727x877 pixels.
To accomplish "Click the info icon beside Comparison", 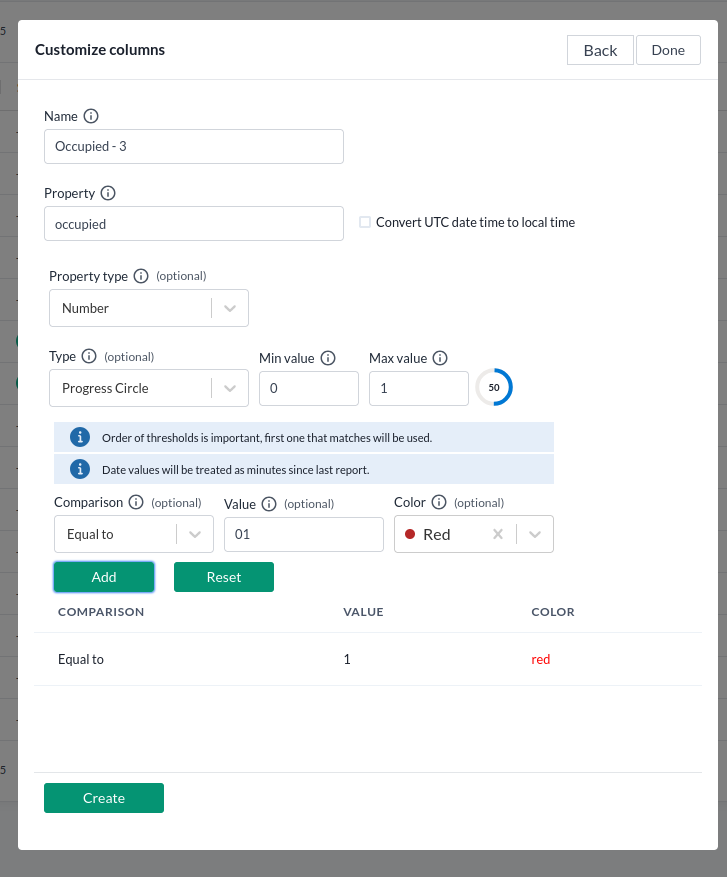I will tap(136, 503).
